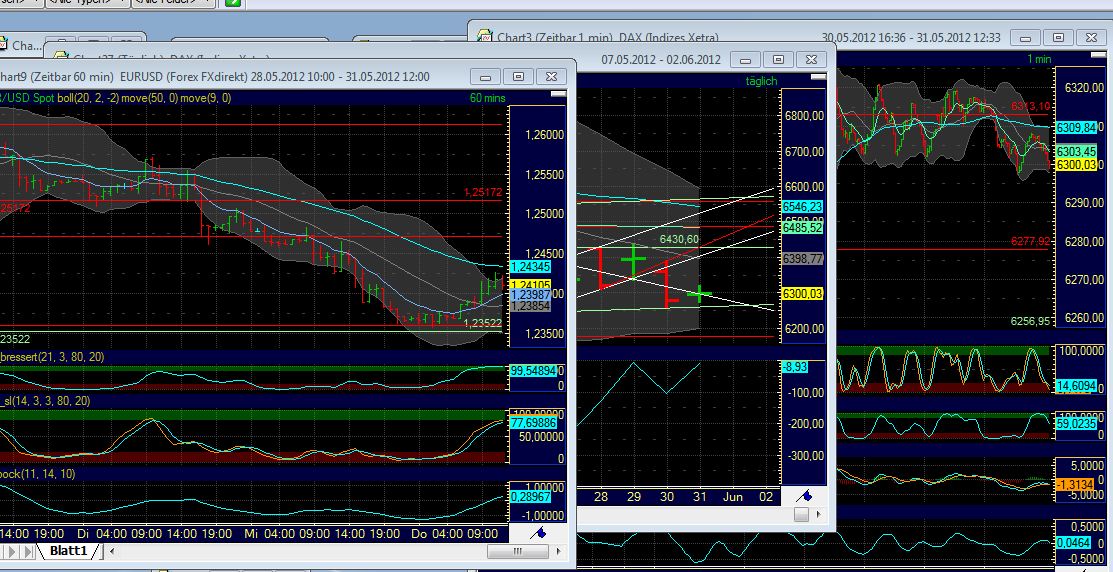Image resolution: width=1113 pixels, height=572 pixels.
Task: Click the green check icon in top toolbar
Action: (233, 3)
